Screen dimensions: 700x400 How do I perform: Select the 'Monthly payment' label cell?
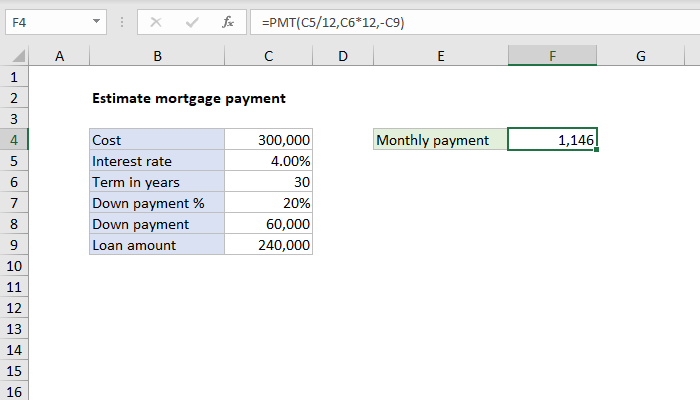click(441, 140)
